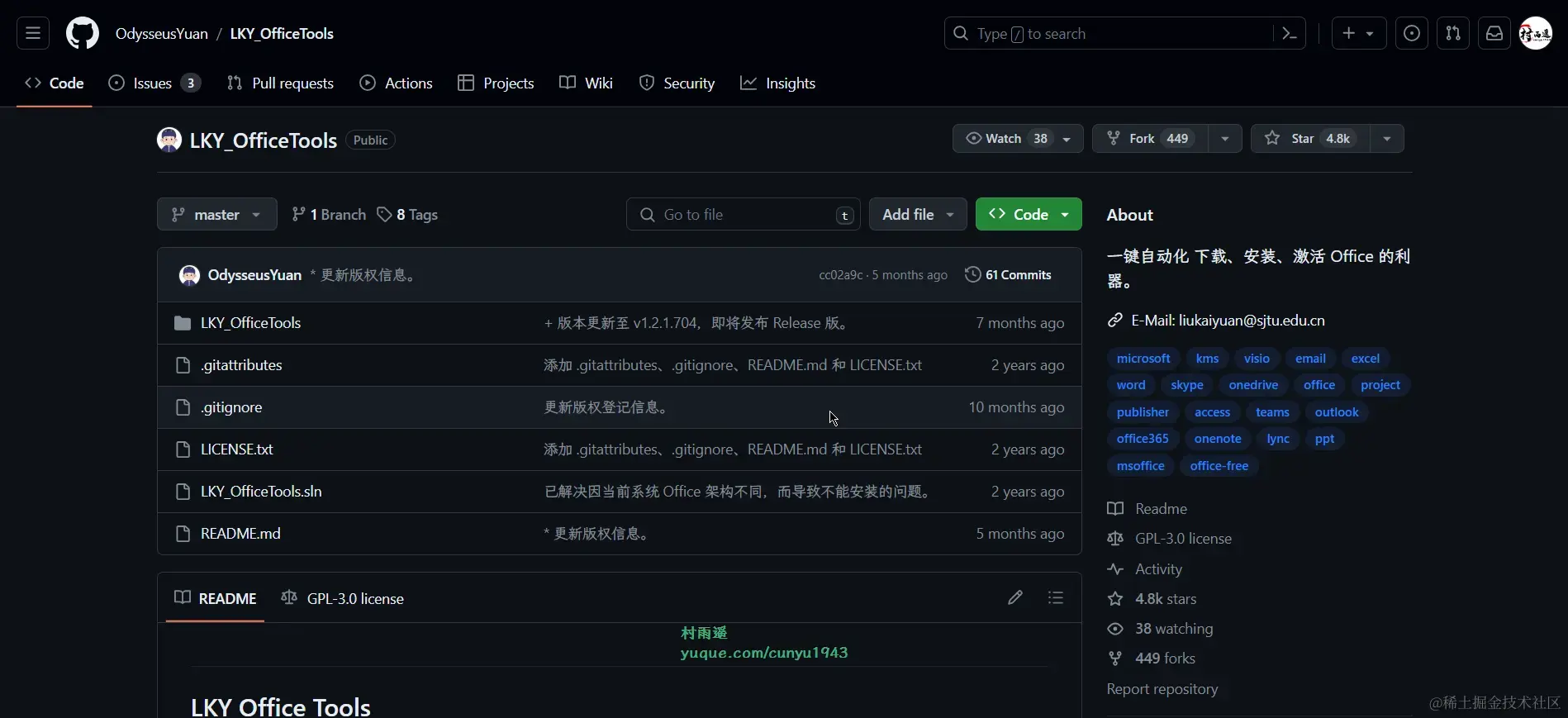Open the LKY_OfficeTools.sln file
Viewport: 1568px width, 718px height.
coord(261,492)
